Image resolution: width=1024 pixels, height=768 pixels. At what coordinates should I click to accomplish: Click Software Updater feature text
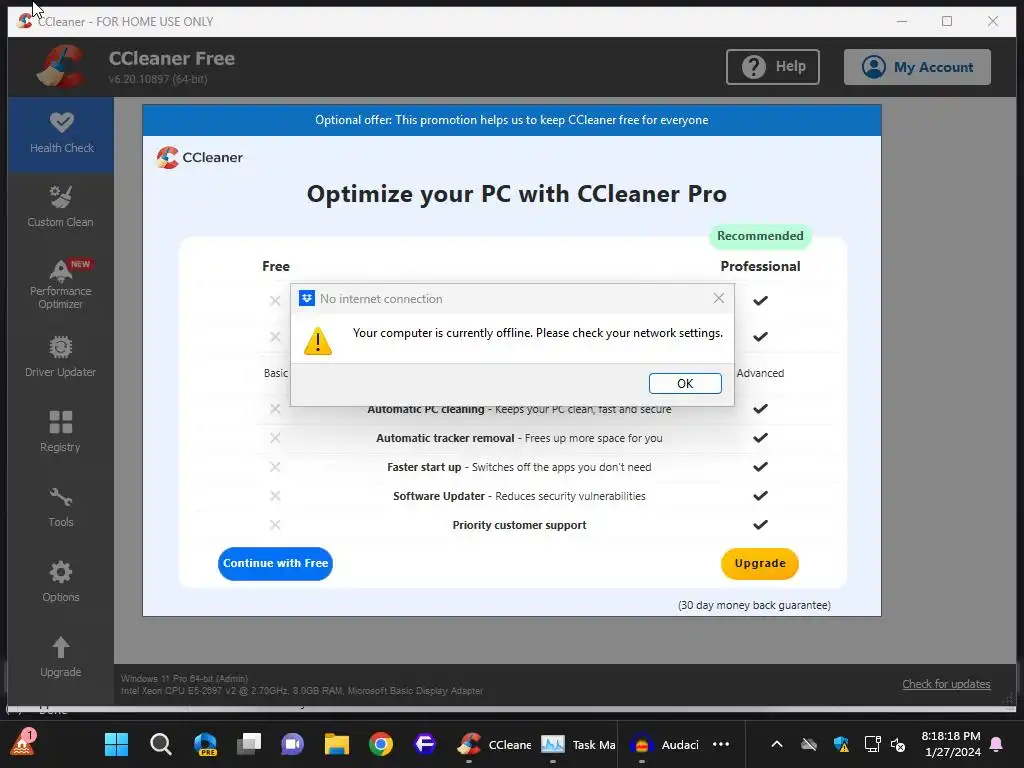pos(519,496)
